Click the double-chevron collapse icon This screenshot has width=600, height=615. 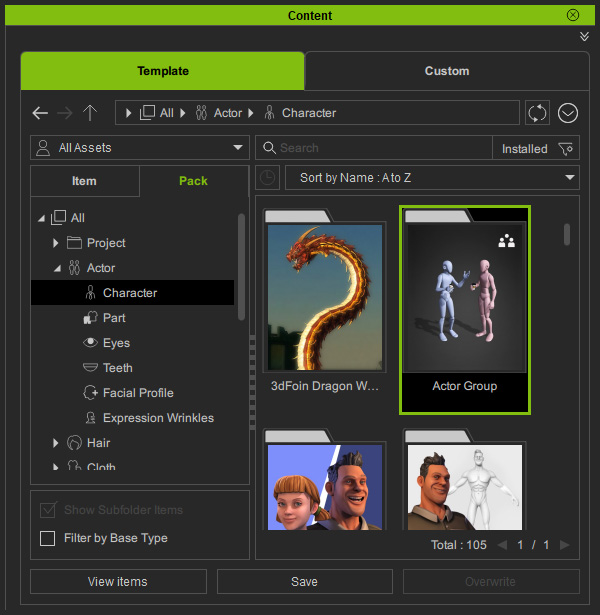click(x=584, y=36)
